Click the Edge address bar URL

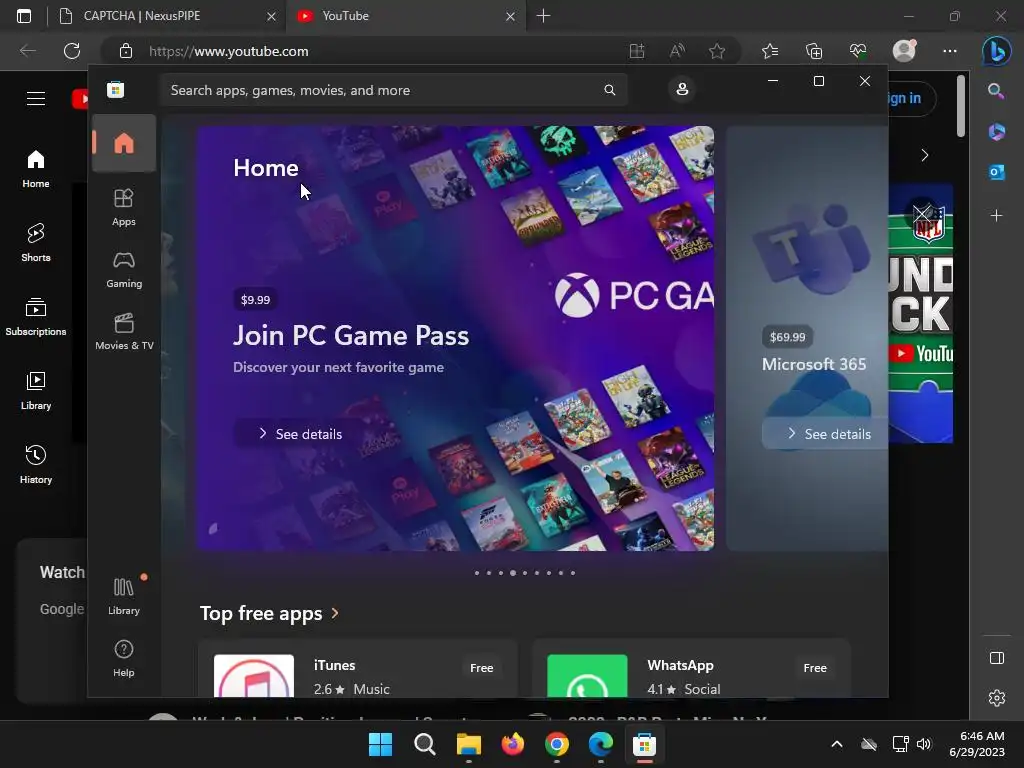pyautogui.click(x=229, y=51)
